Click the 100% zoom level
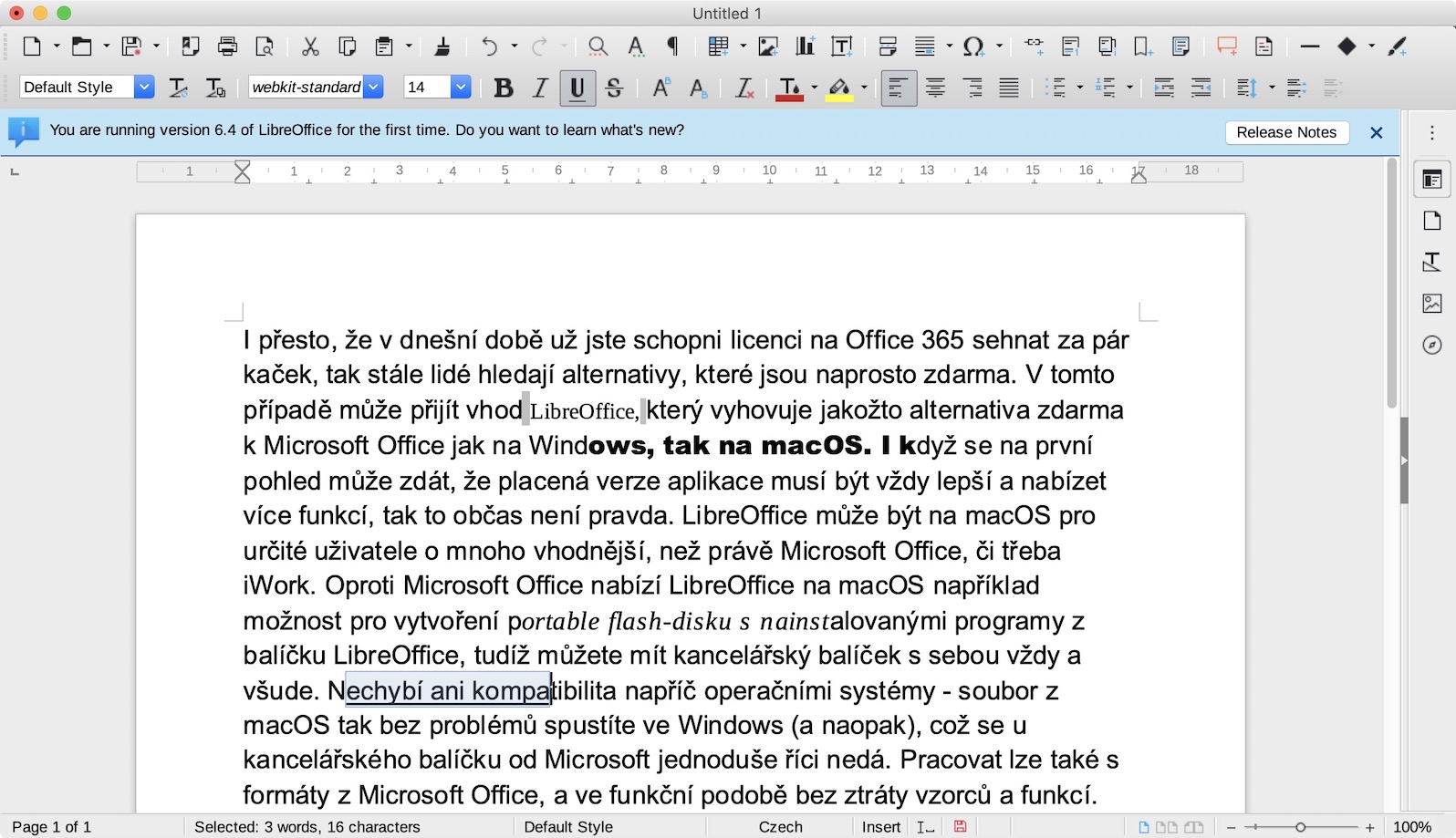 pos(1412,826)
